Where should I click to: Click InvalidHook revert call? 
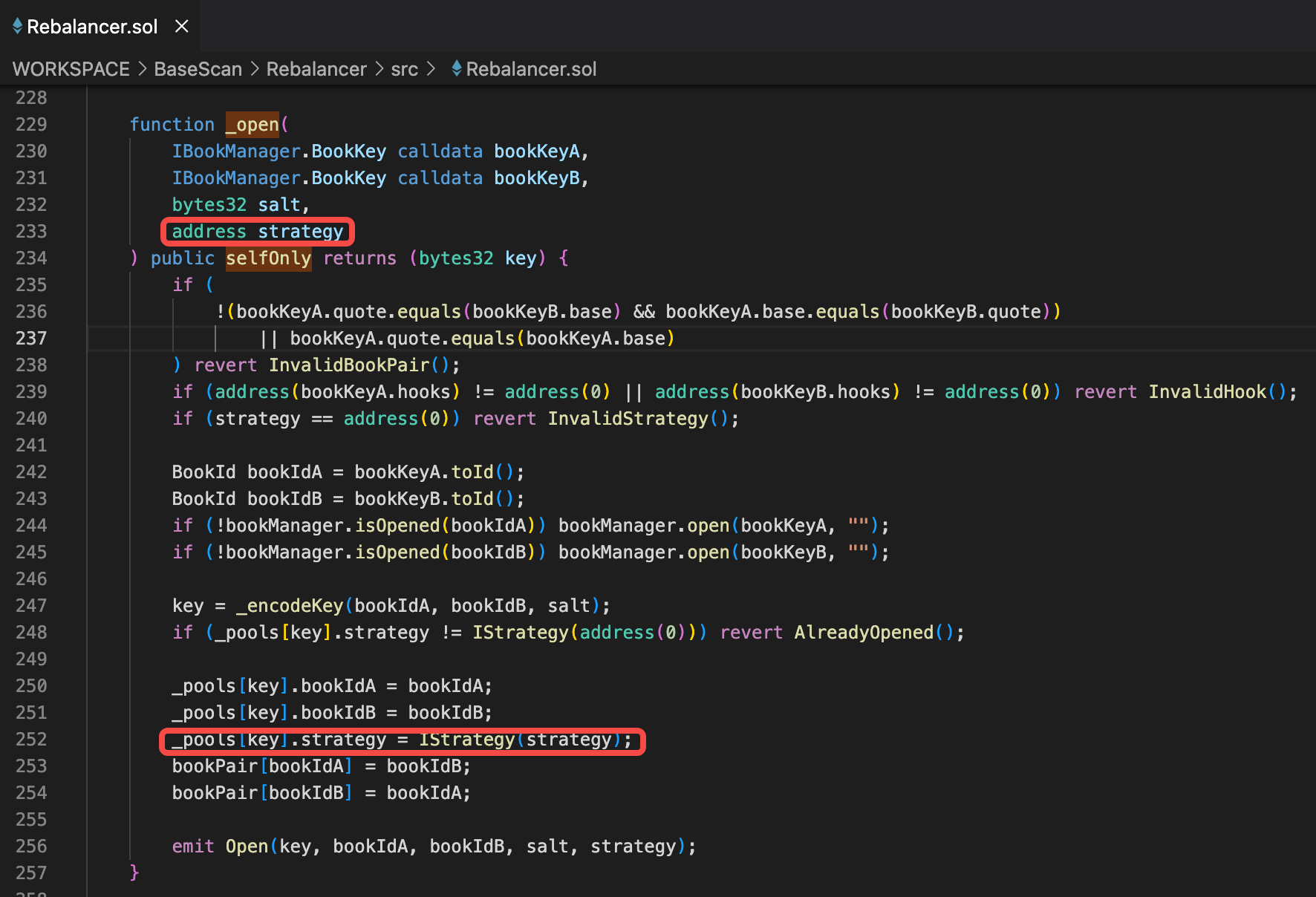tap(1217, 392)
